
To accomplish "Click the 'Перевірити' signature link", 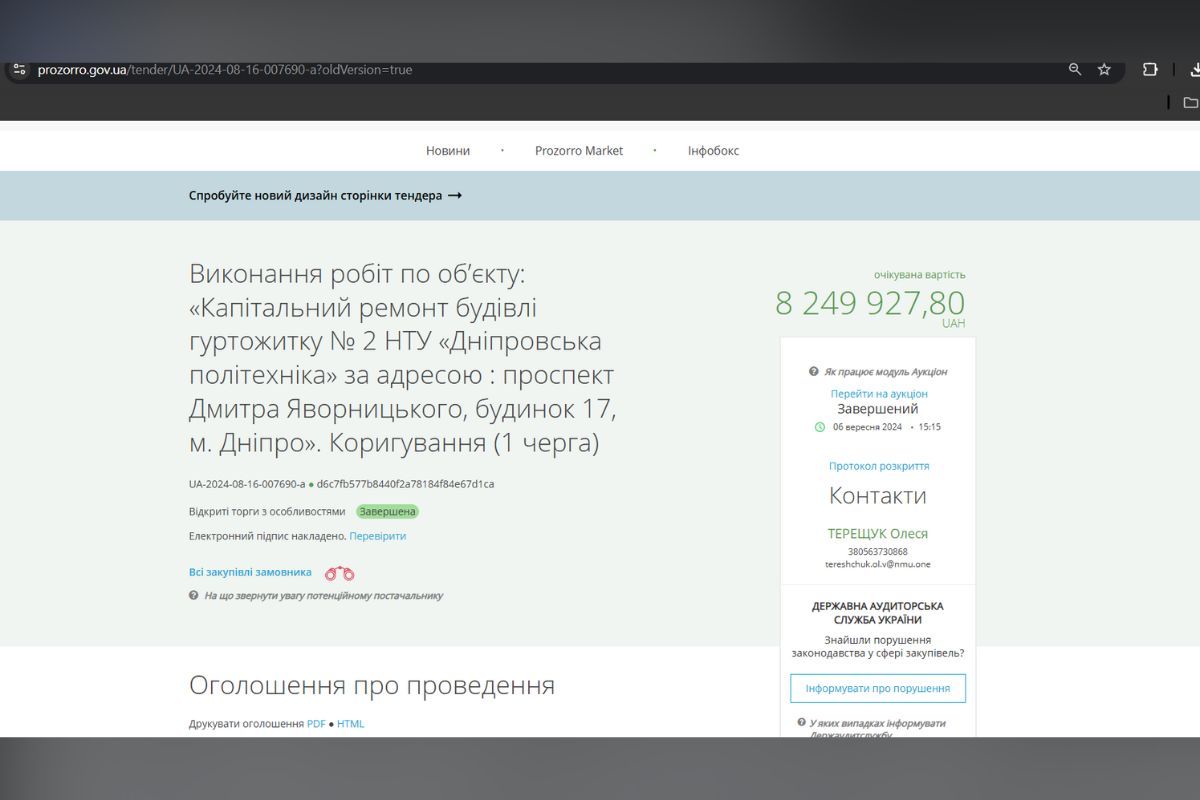I will (x=376, y=536).
